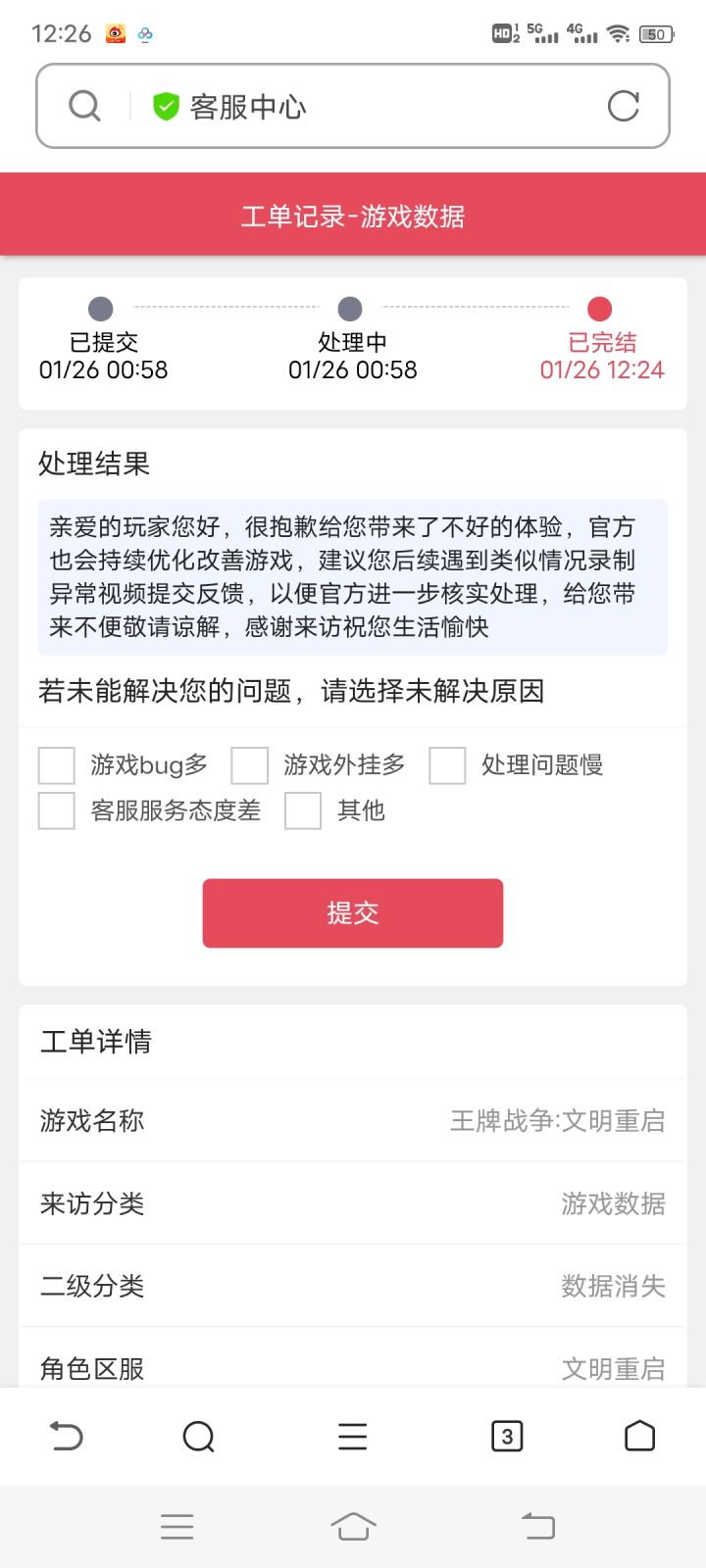Open browser search from bottom toolbar
706x1568 pixels.
point(198,1437)
